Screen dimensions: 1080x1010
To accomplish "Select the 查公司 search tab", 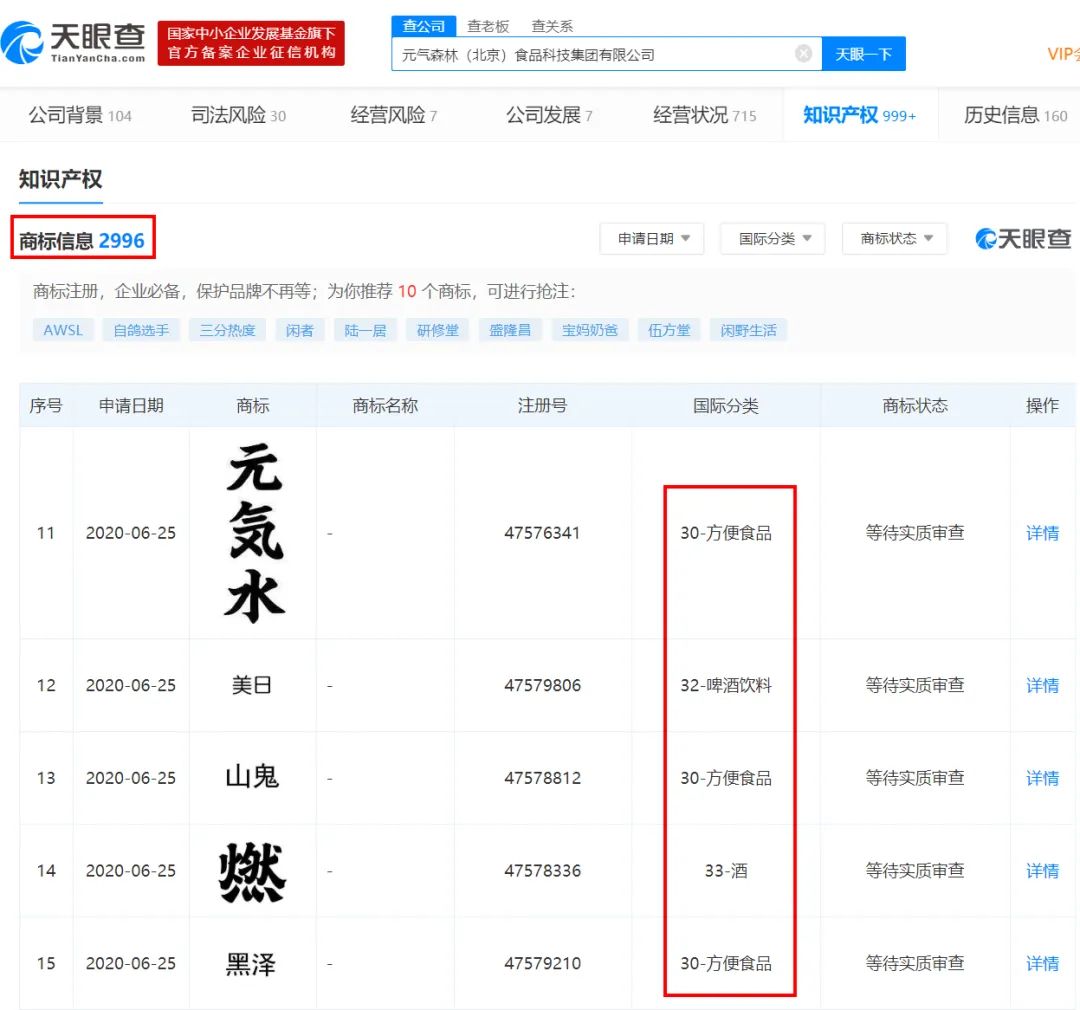I will click(424, 26).
